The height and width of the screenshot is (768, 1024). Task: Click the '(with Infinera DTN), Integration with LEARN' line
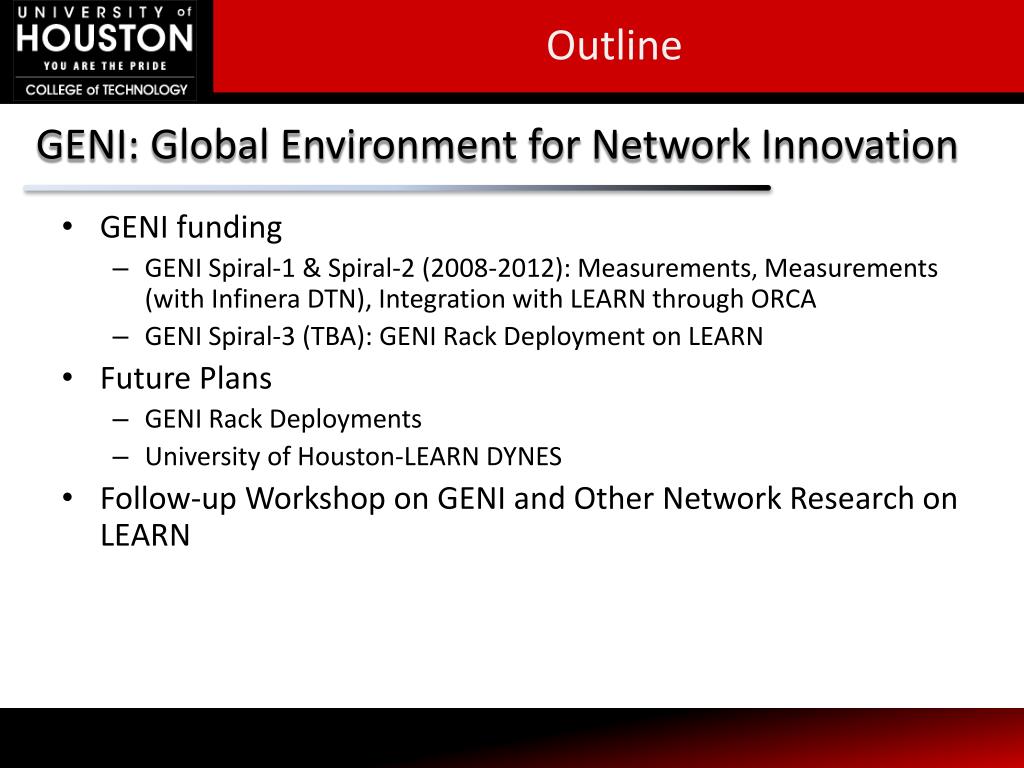(480, 299)
